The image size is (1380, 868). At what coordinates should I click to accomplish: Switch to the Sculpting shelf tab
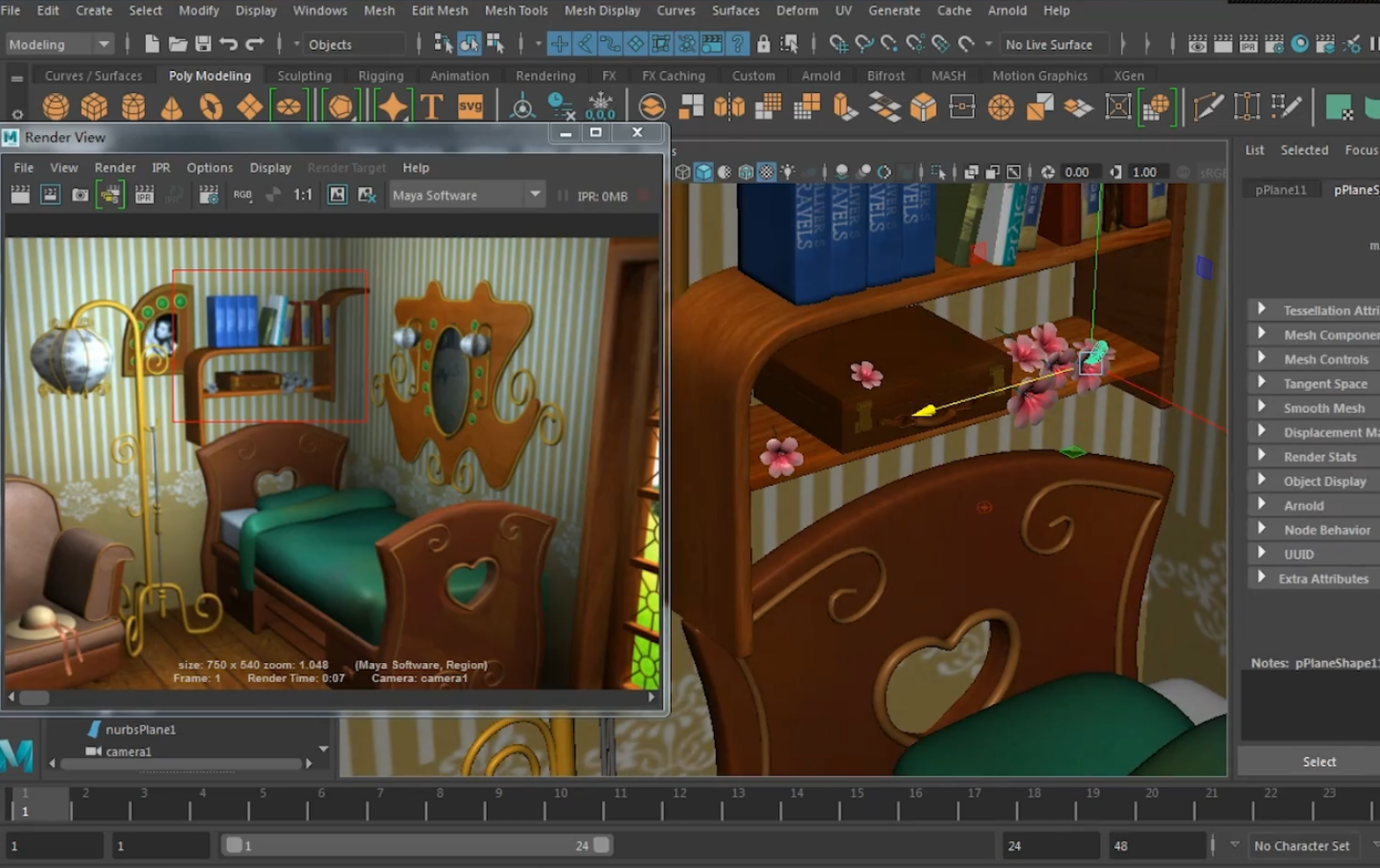coord(304,76)
